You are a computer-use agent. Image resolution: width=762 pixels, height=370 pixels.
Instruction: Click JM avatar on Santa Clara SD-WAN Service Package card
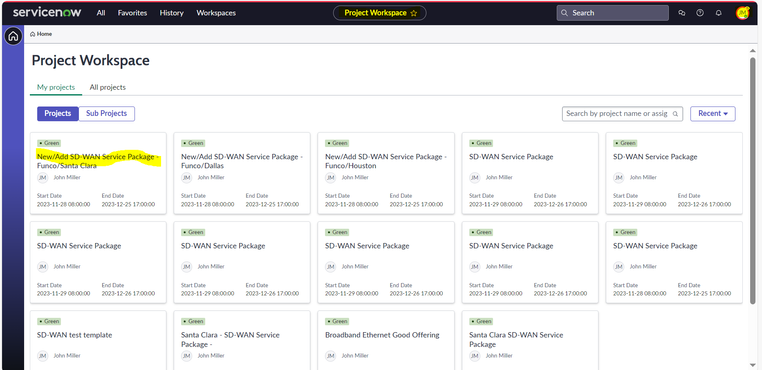pos(475,356)
